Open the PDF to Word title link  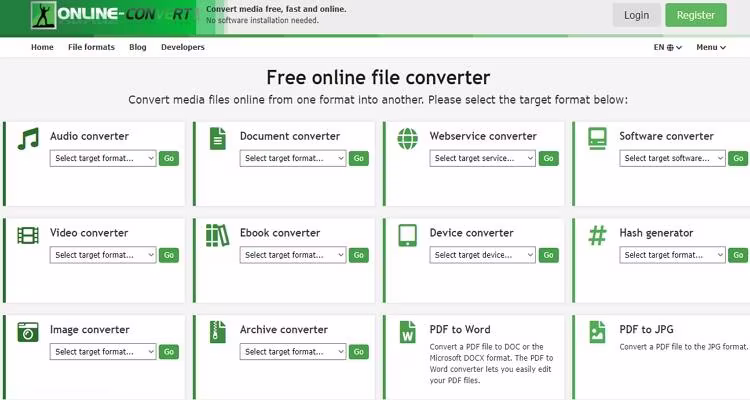pyautogui.click(x=460, y=329)
